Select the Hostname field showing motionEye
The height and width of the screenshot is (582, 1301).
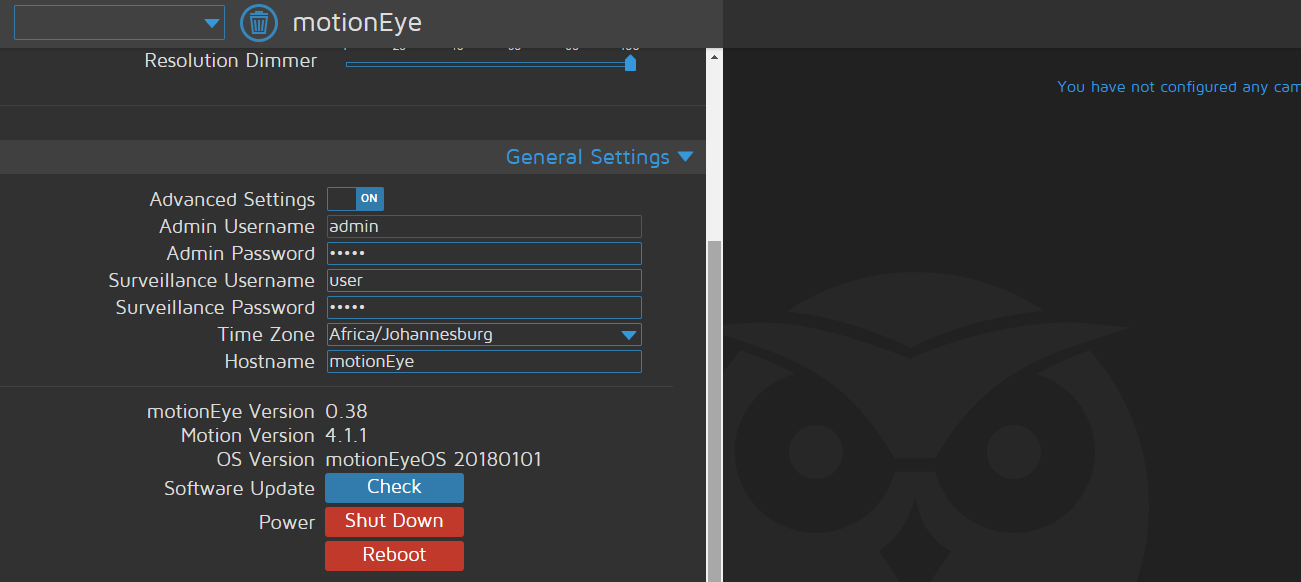tap(484, 361)
